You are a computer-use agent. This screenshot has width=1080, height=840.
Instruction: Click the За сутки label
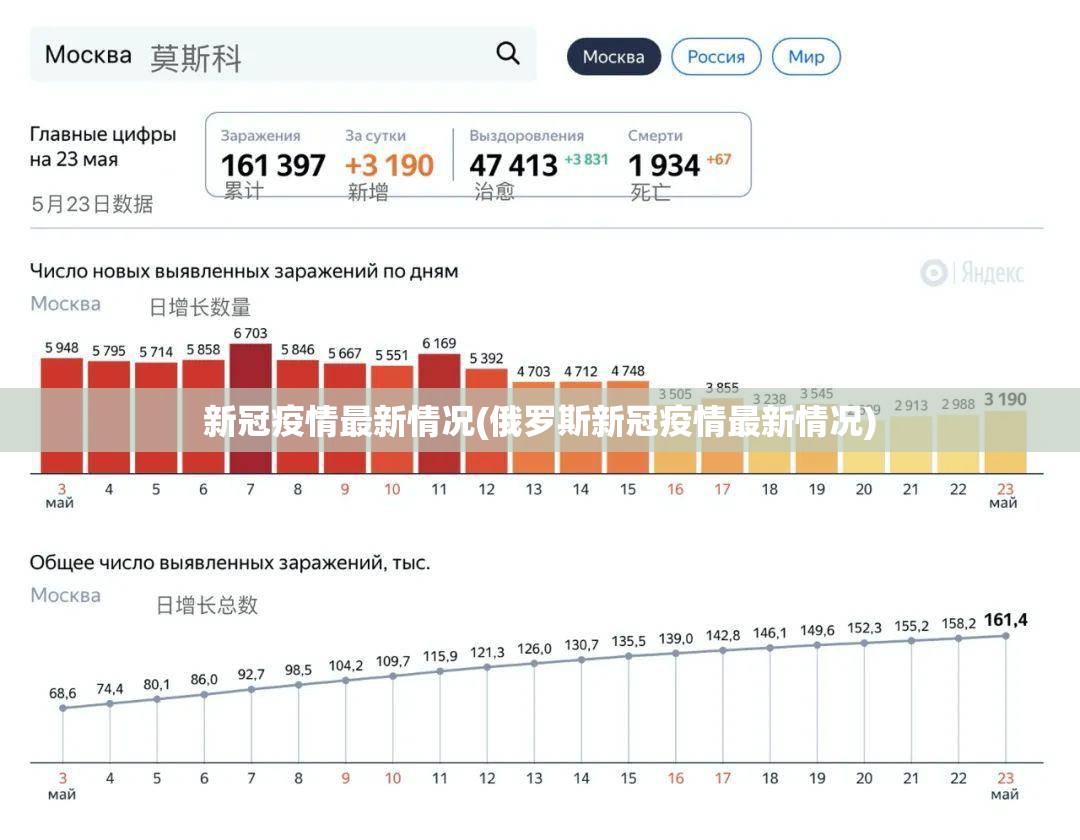tap(375, 136)
